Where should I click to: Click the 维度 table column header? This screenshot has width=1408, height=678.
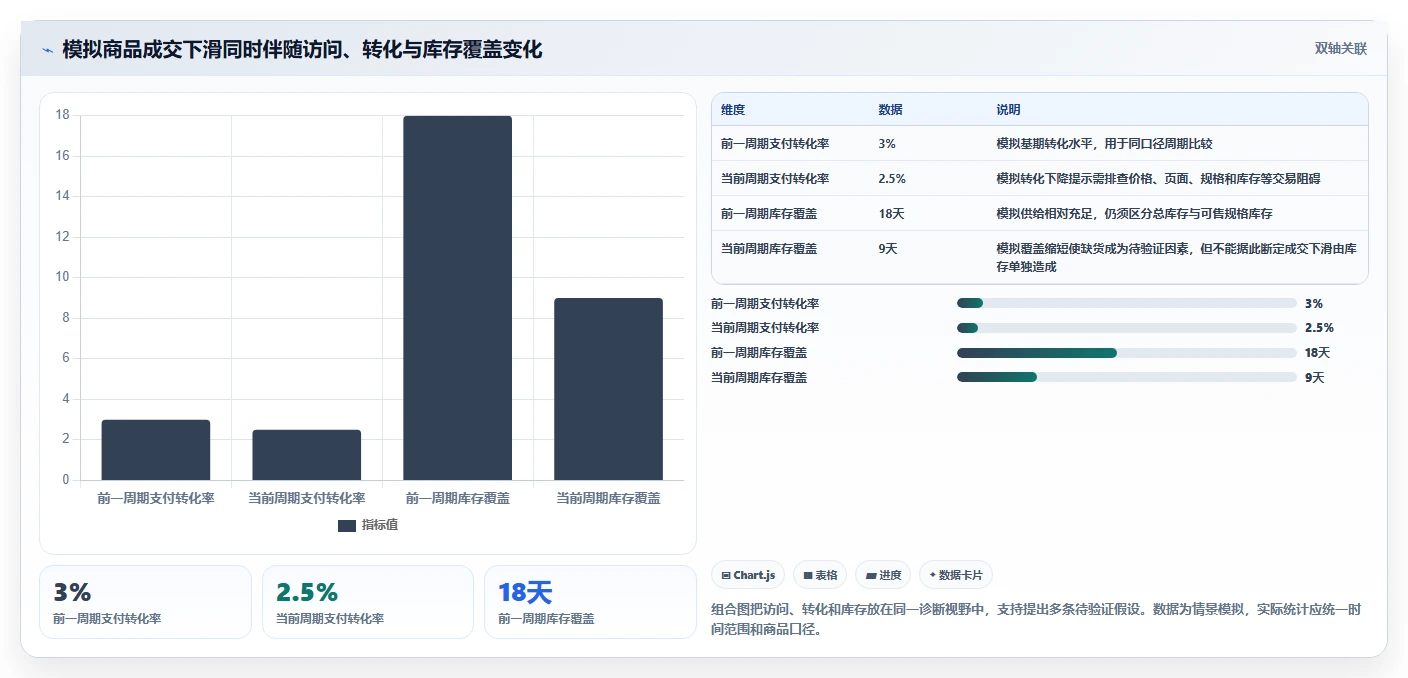(733, 110)
